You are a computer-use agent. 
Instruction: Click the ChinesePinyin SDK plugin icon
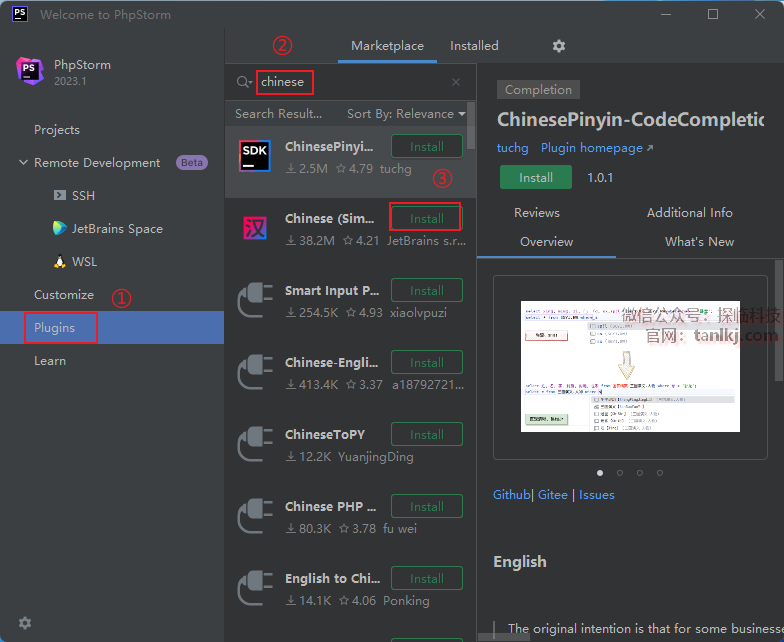(255, 156)
